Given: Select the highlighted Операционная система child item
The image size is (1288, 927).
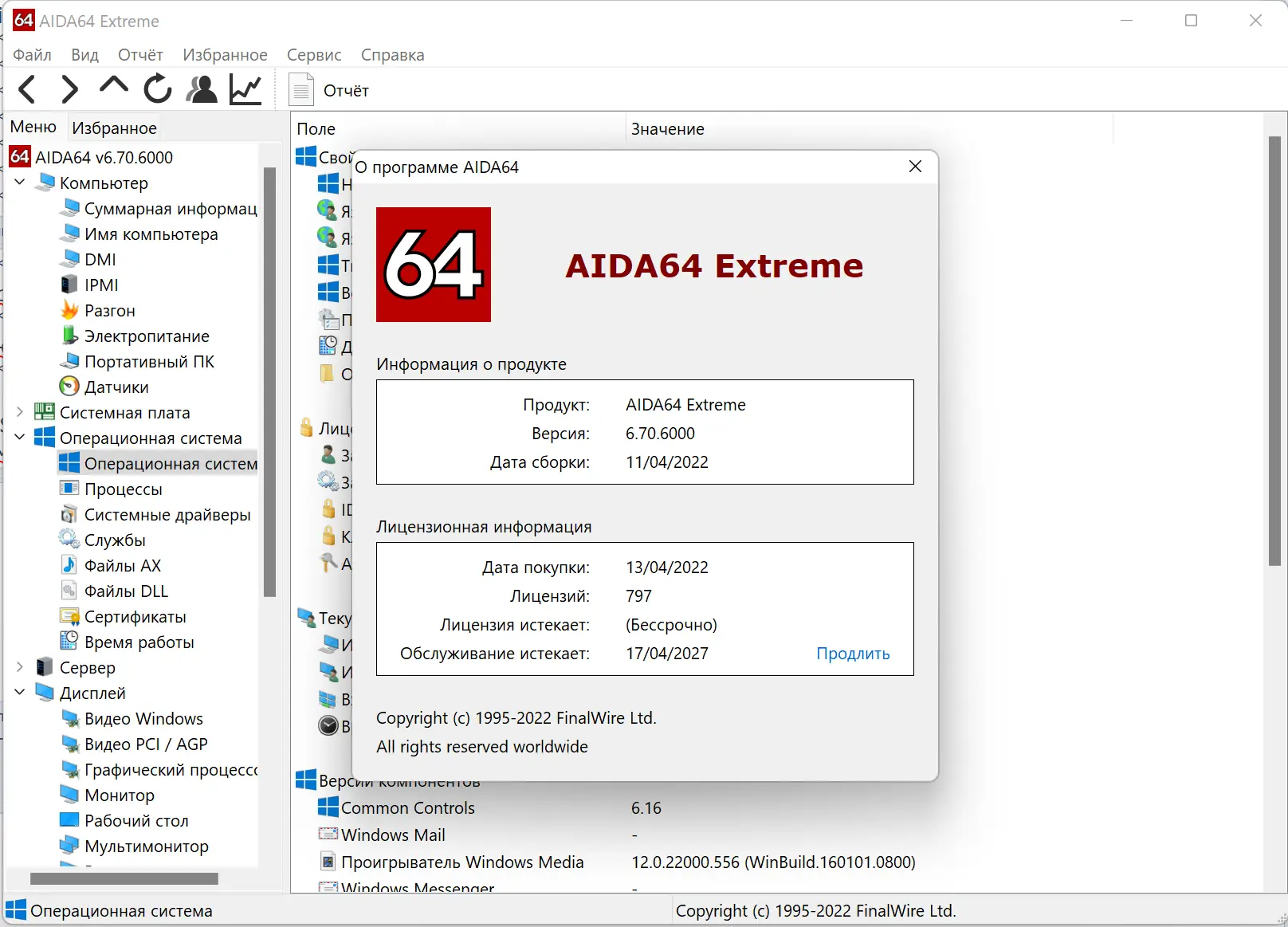Looking at the screenshot, I should click(158, 463).
